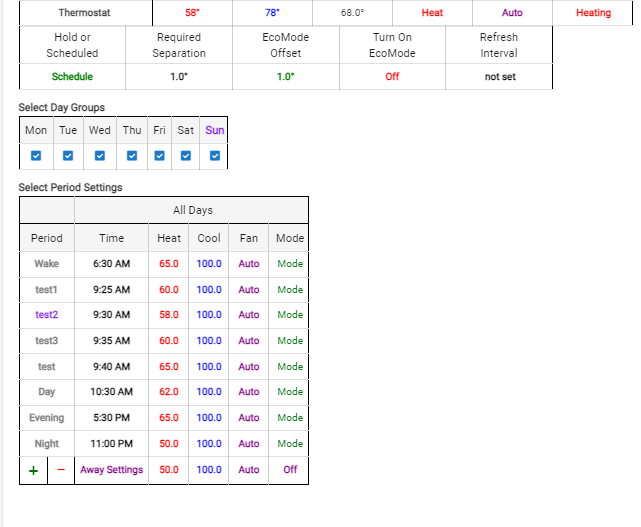Select the thermostat fan Auto value
Viewport: 641px width, 527px height.
click(x=512, y=13)
